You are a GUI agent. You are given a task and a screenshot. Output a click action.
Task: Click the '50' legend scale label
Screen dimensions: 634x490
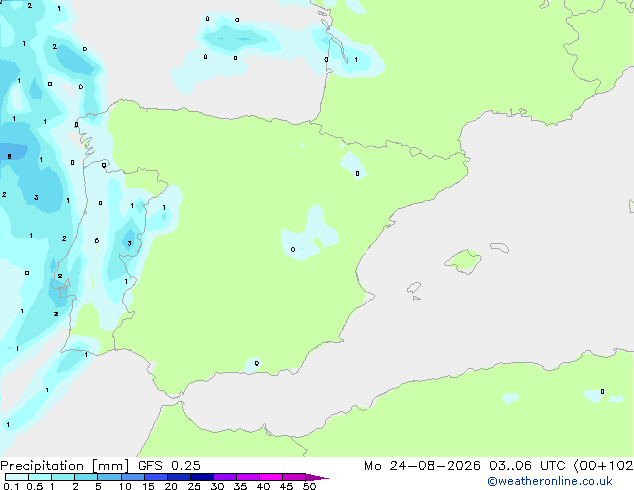click(x=309, y=486)
